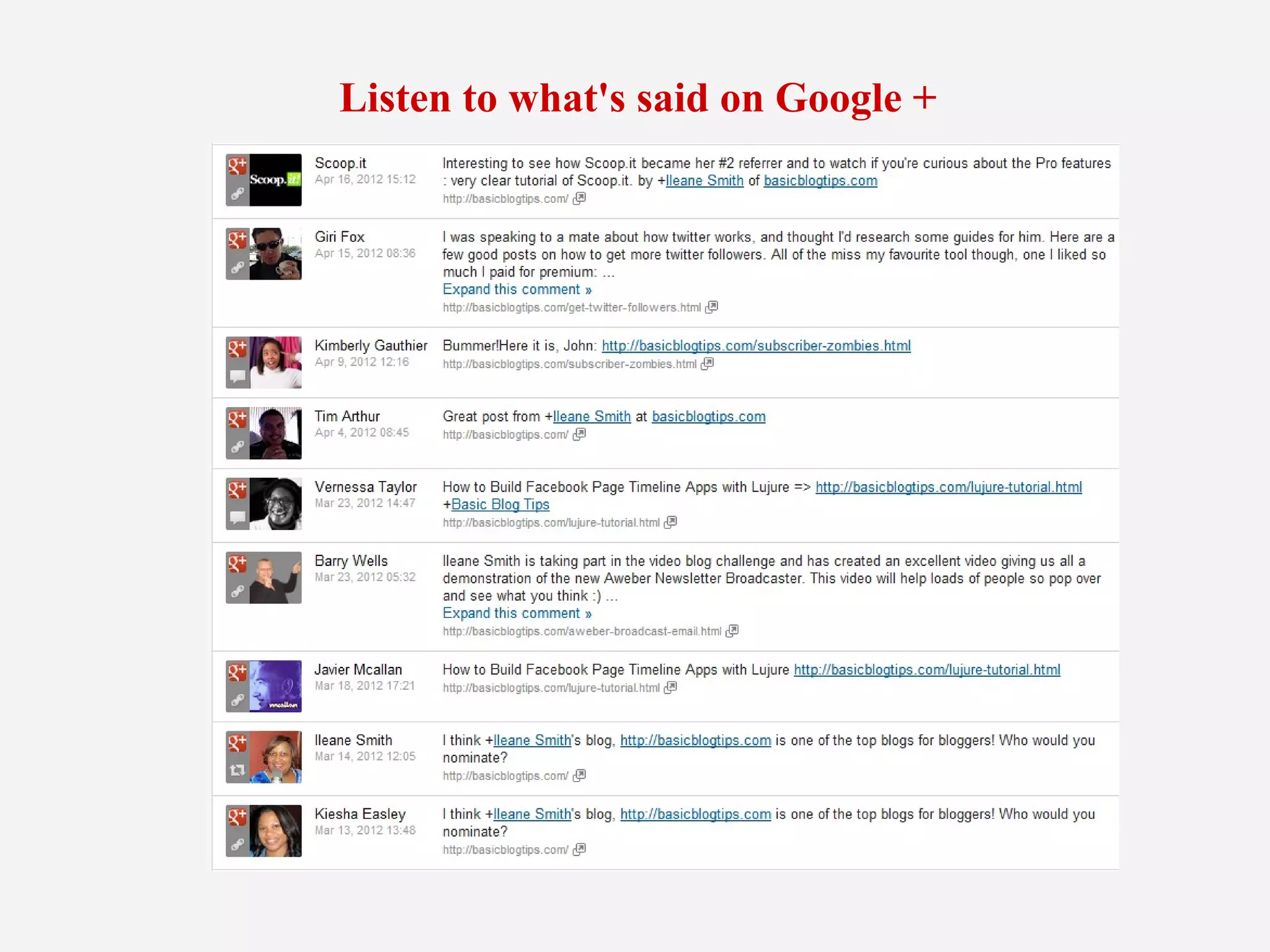
Task: Open +Ileane Smith link in Ileane Smith's own post
Action: (532, 740)
